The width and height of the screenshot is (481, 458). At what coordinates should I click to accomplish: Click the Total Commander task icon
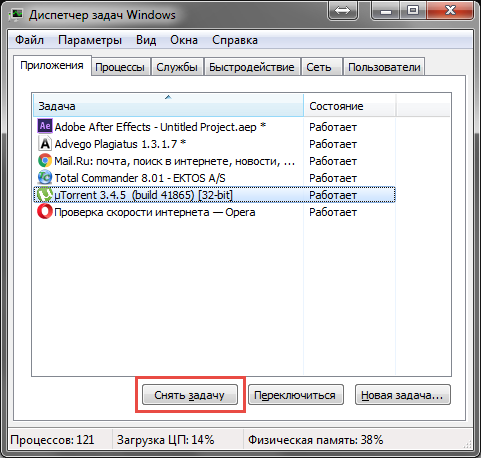coord(45,178)
